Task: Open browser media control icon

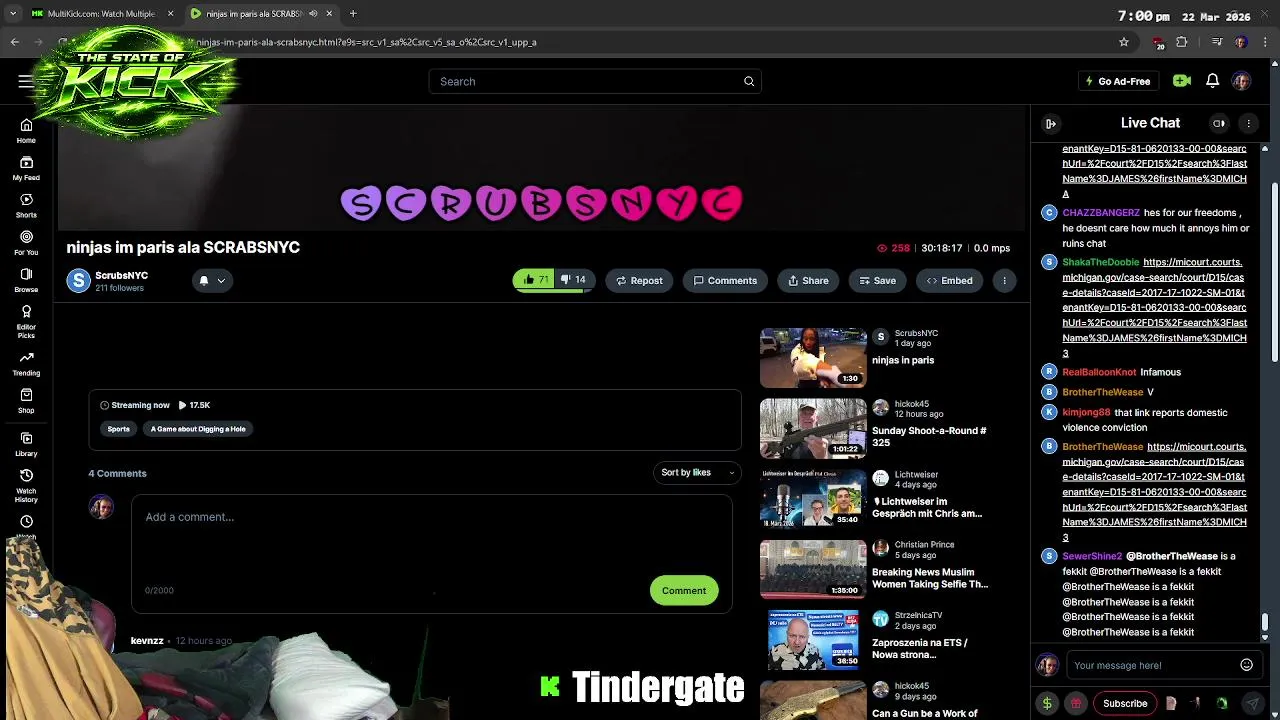Action: 1217,42
